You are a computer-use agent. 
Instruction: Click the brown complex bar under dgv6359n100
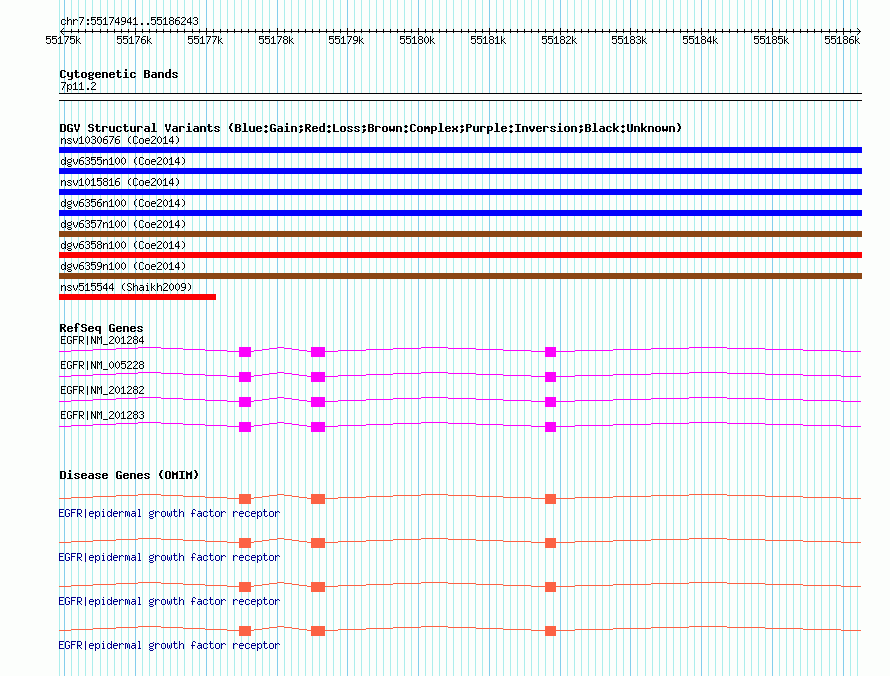(460, 276)
